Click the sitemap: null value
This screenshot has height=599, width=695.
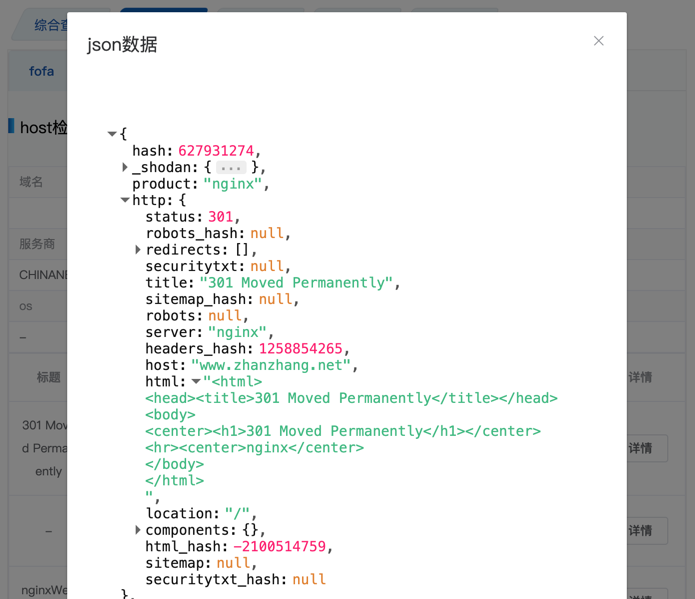pos(233,563)
